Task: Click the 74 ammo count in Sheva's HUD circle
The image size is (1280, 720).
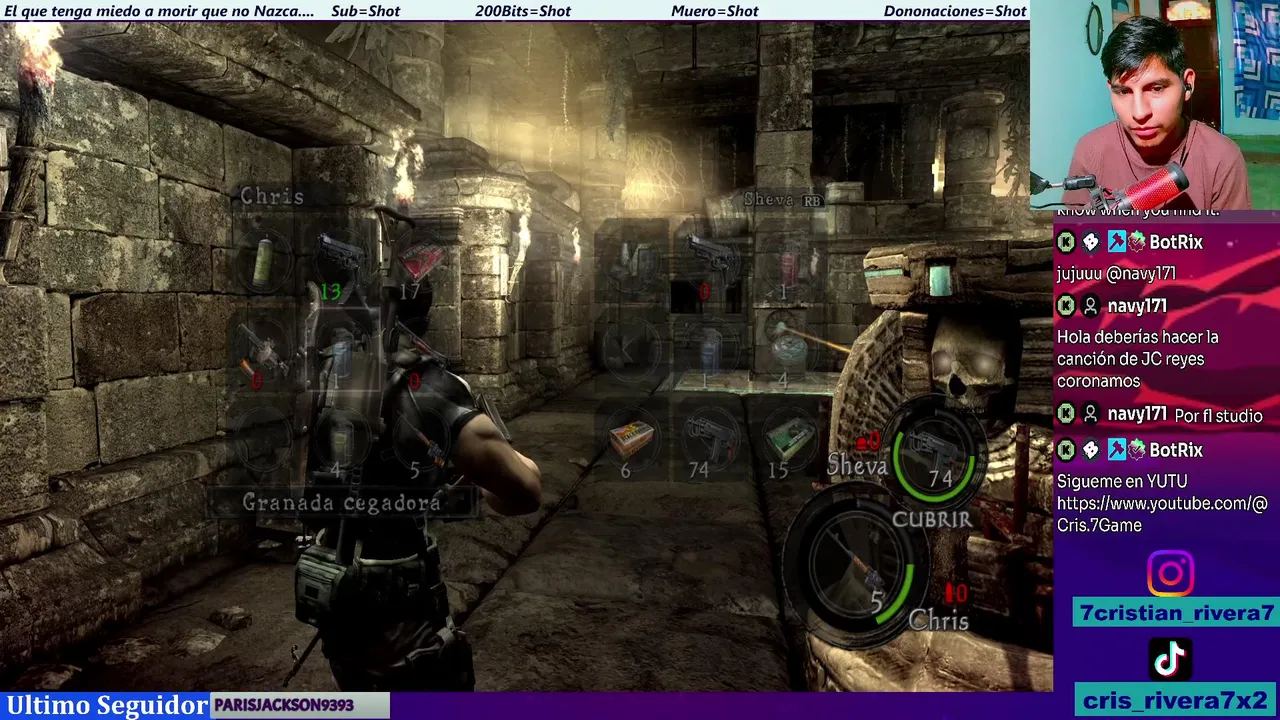Action: click(x=940, y=479)
